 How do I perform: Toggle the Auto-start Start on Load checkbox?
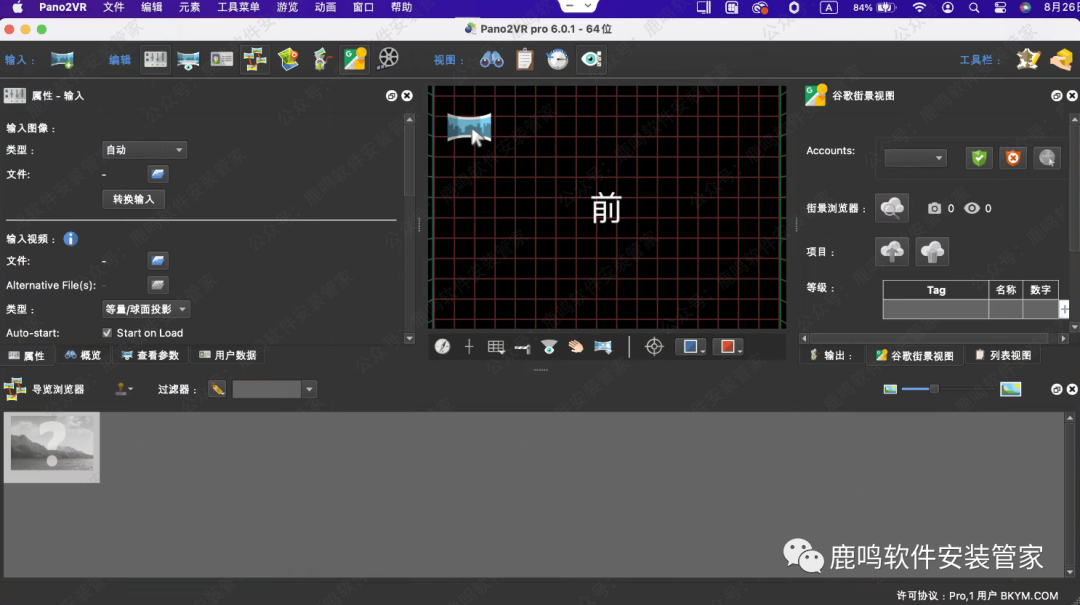click(107, 333)
